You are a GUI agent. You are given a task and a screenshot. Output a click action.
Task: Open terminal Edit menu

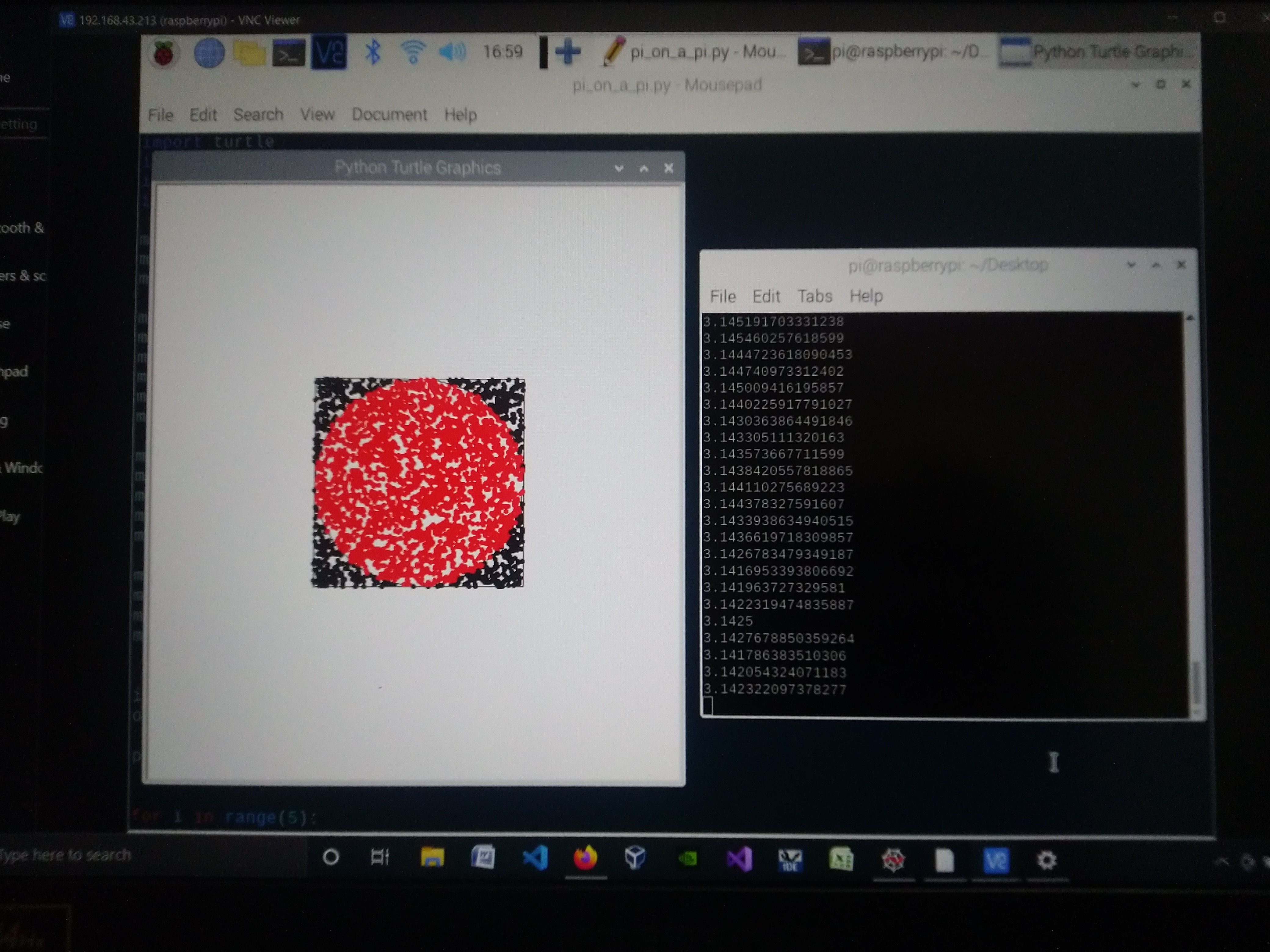[766, 296]
